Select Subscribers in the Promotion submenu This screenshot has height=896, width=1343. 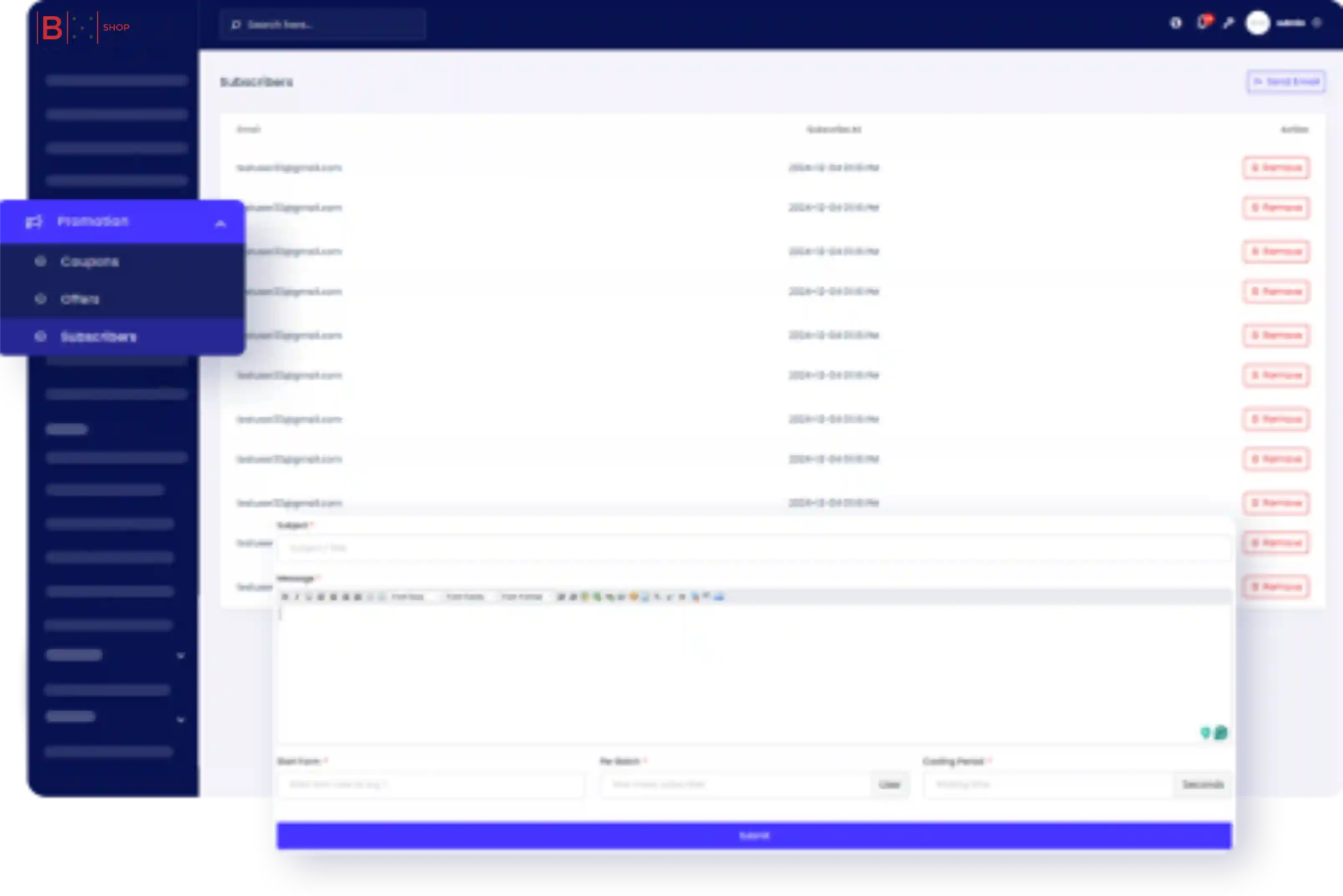98,337
